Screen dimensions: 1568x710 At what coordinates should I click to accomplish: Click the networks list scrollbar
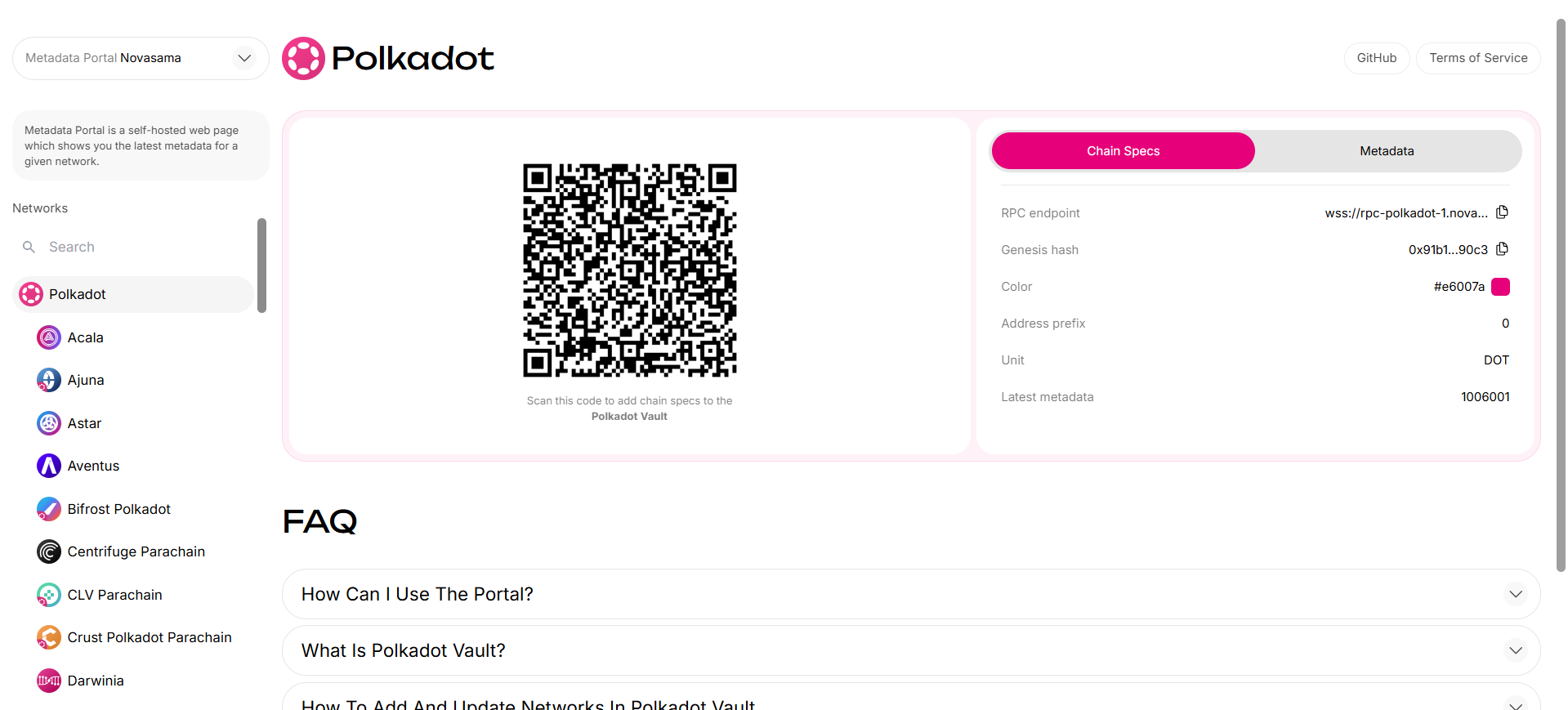pos(261,265)
